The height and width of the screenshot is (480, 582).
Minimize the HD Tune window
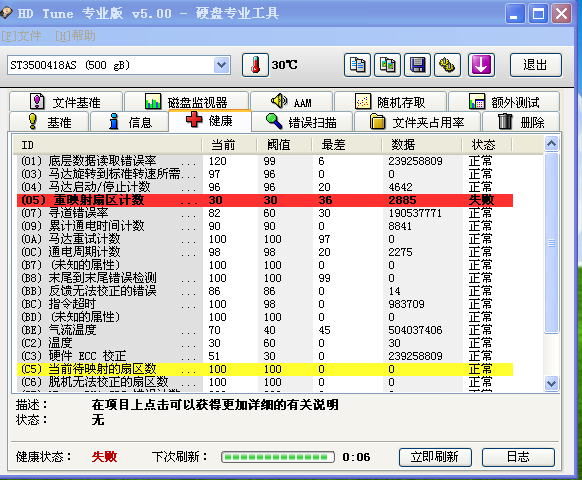[514, 14]
